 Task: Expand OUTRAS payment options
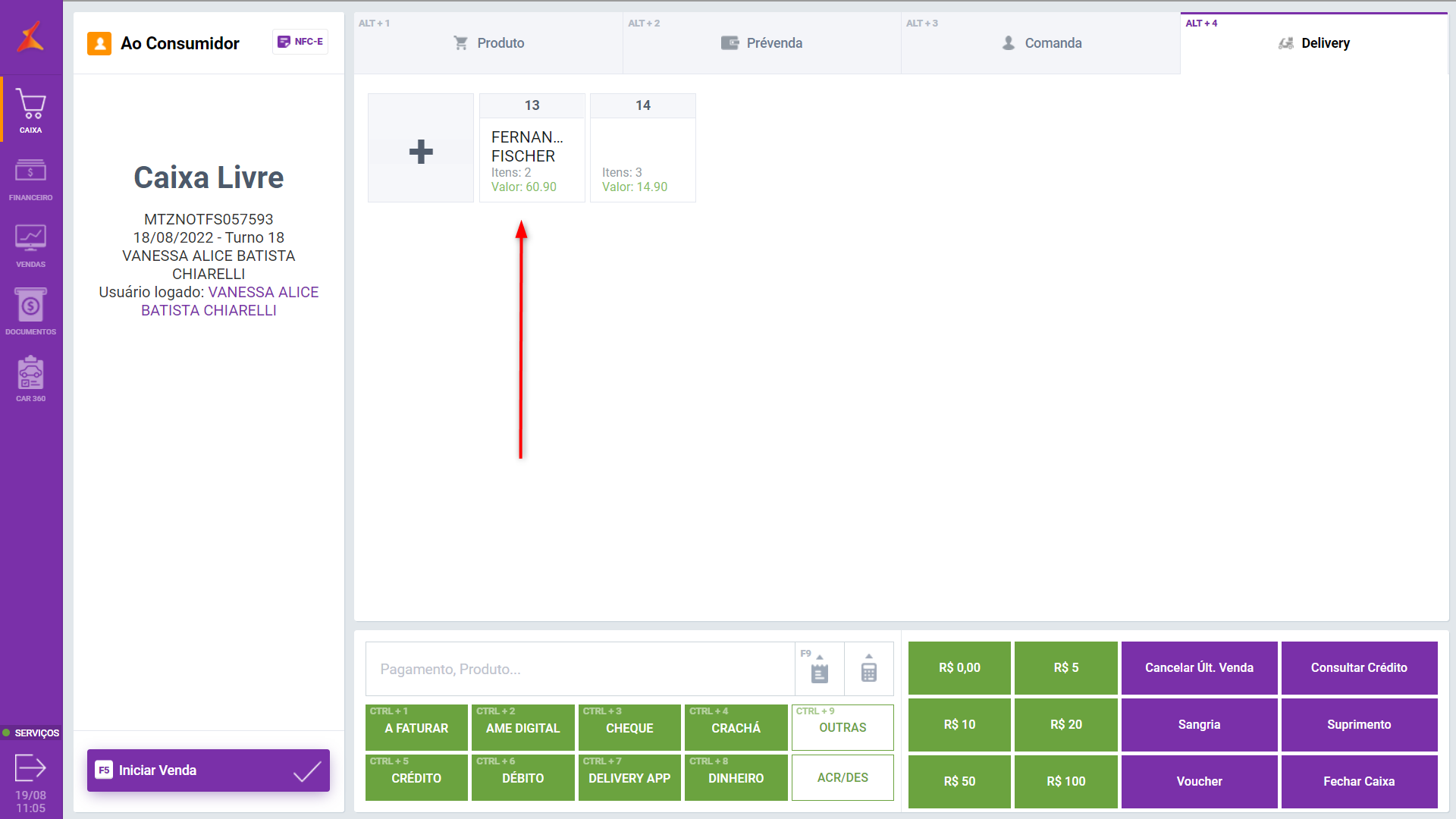point(842,727)
